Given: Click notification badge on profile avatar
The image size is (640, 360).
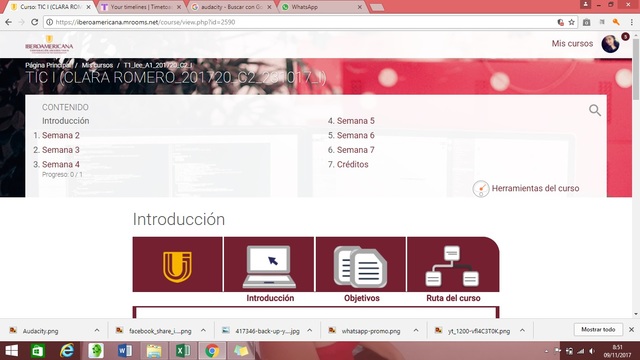Looking at the screenshot, I should pos(625,37).
